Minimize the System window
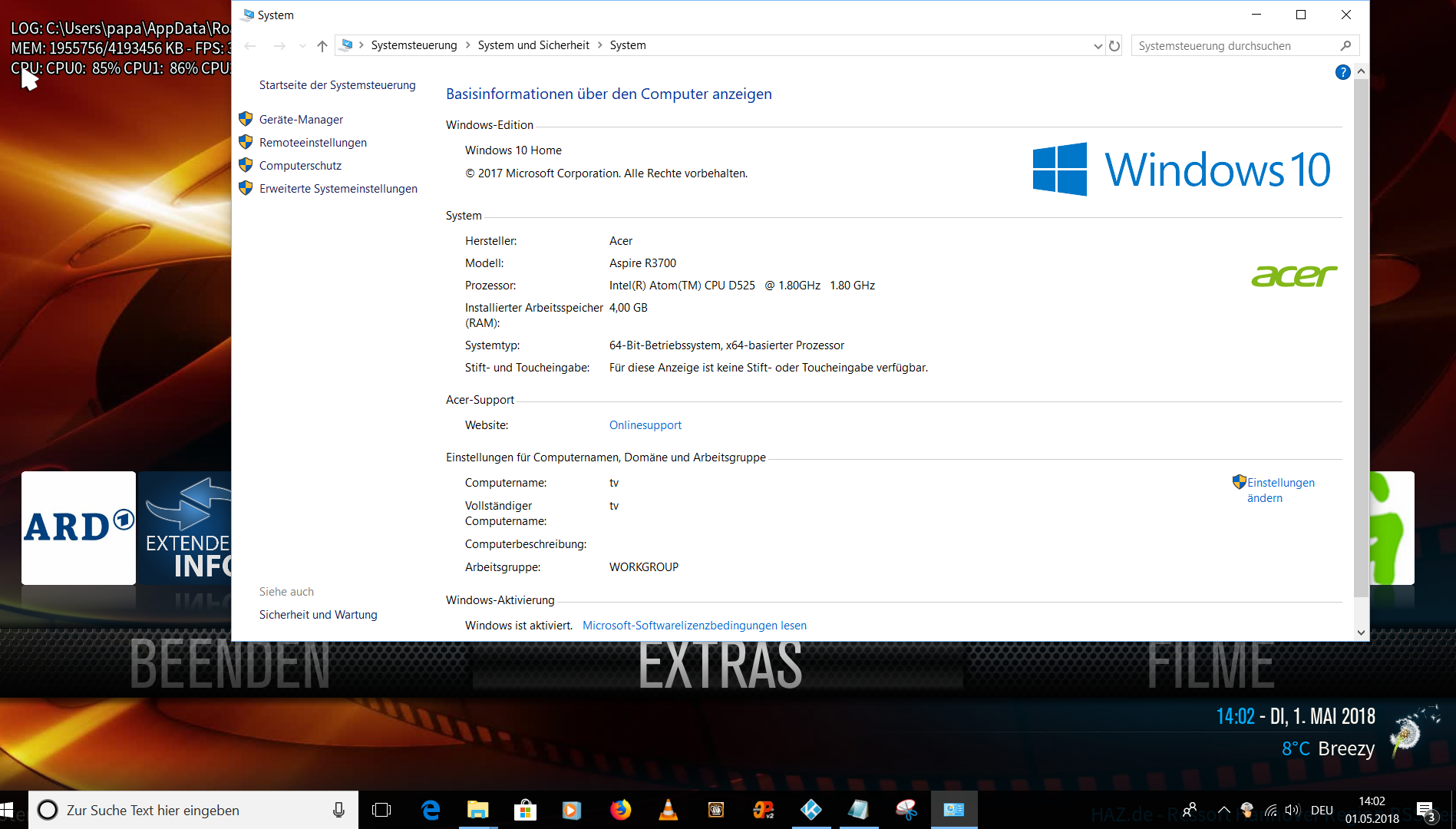This screenshot has width=1456, height=829. tap(1256, 15)
